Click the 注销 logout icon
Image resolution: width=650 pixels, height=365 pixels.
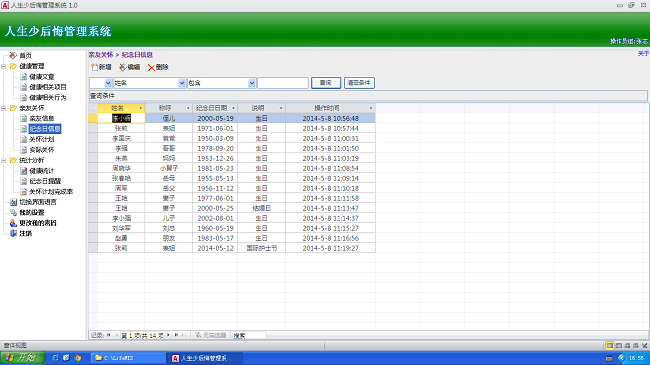13,234
